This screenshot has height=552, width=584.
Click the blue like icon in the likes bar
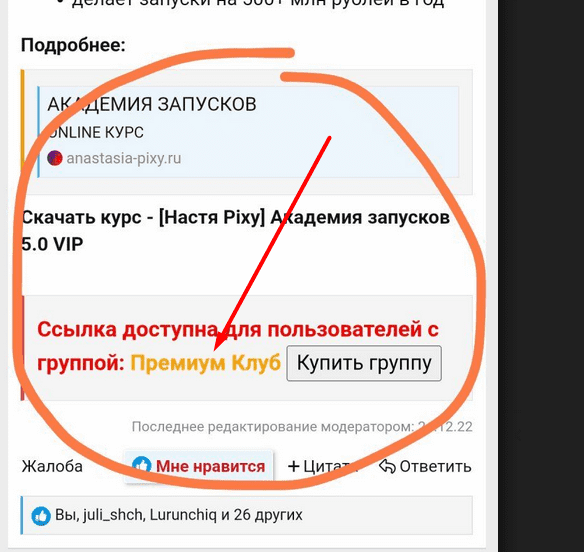click(41, 516)
